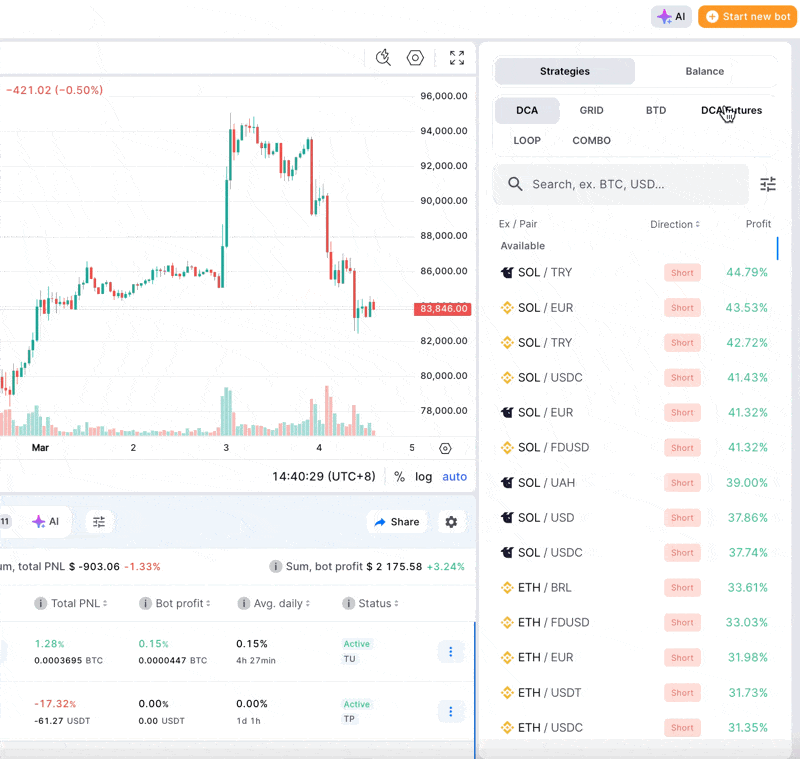800x759 pixels.
Task: Toggle percent scale on chart
Action: pos(400,477)
